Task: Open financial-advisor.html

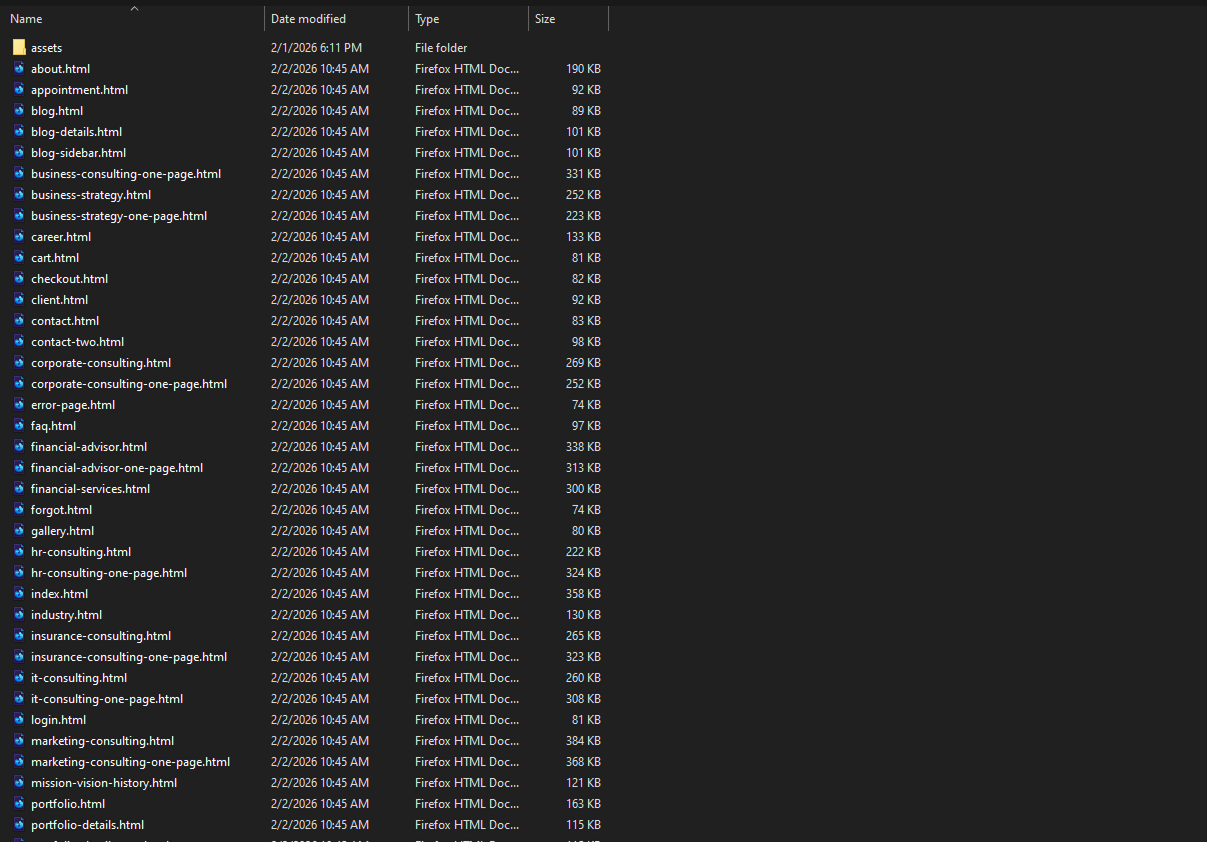Action: coord(89,446)
